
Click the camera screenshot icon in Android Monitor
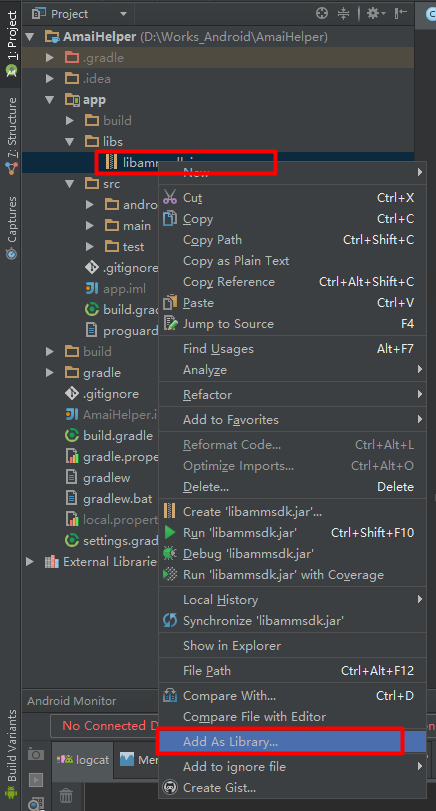tap(36, 754)
